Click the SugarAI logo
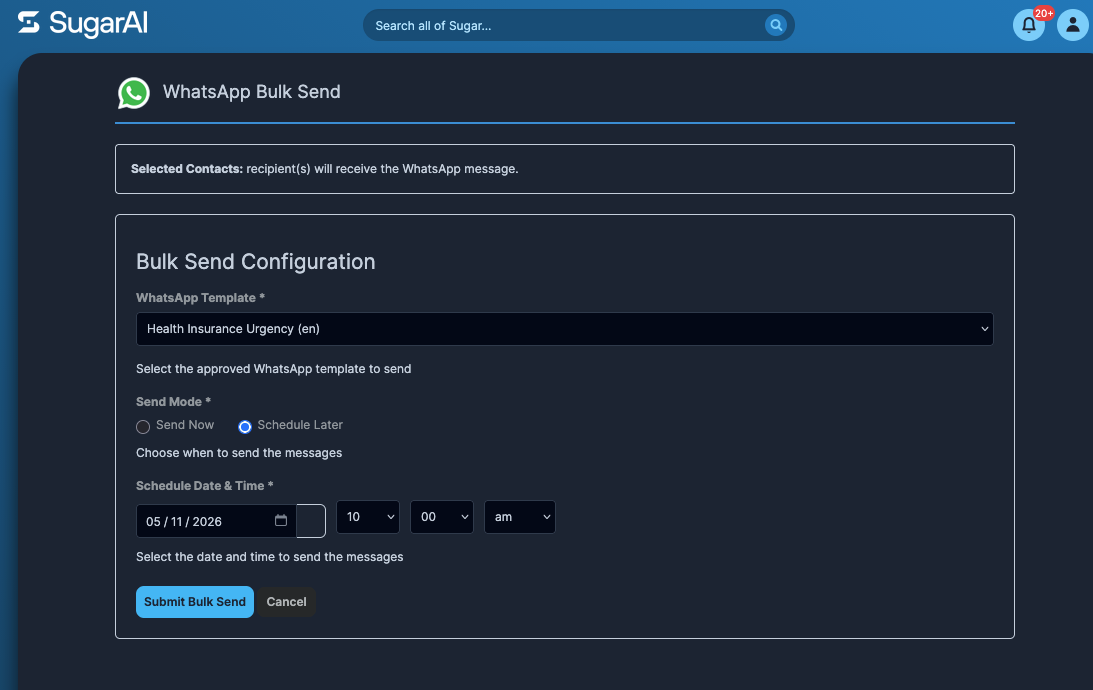This screenshot has width=1093, height=690. coord(83,24)
